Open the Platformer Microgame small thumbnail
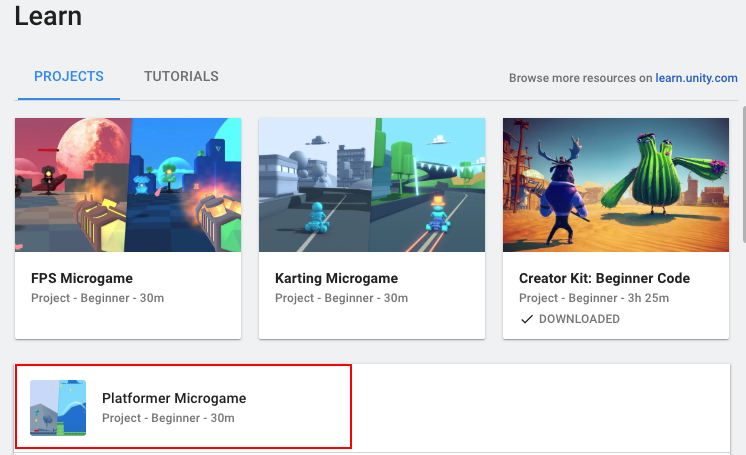This screenshot has width=746, height=455. point(58,408)
